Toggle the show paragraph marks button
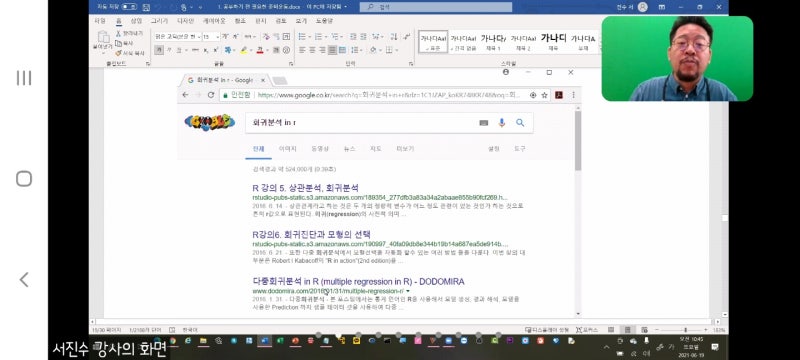Screen dimensions: 800x360 [406, 37]
